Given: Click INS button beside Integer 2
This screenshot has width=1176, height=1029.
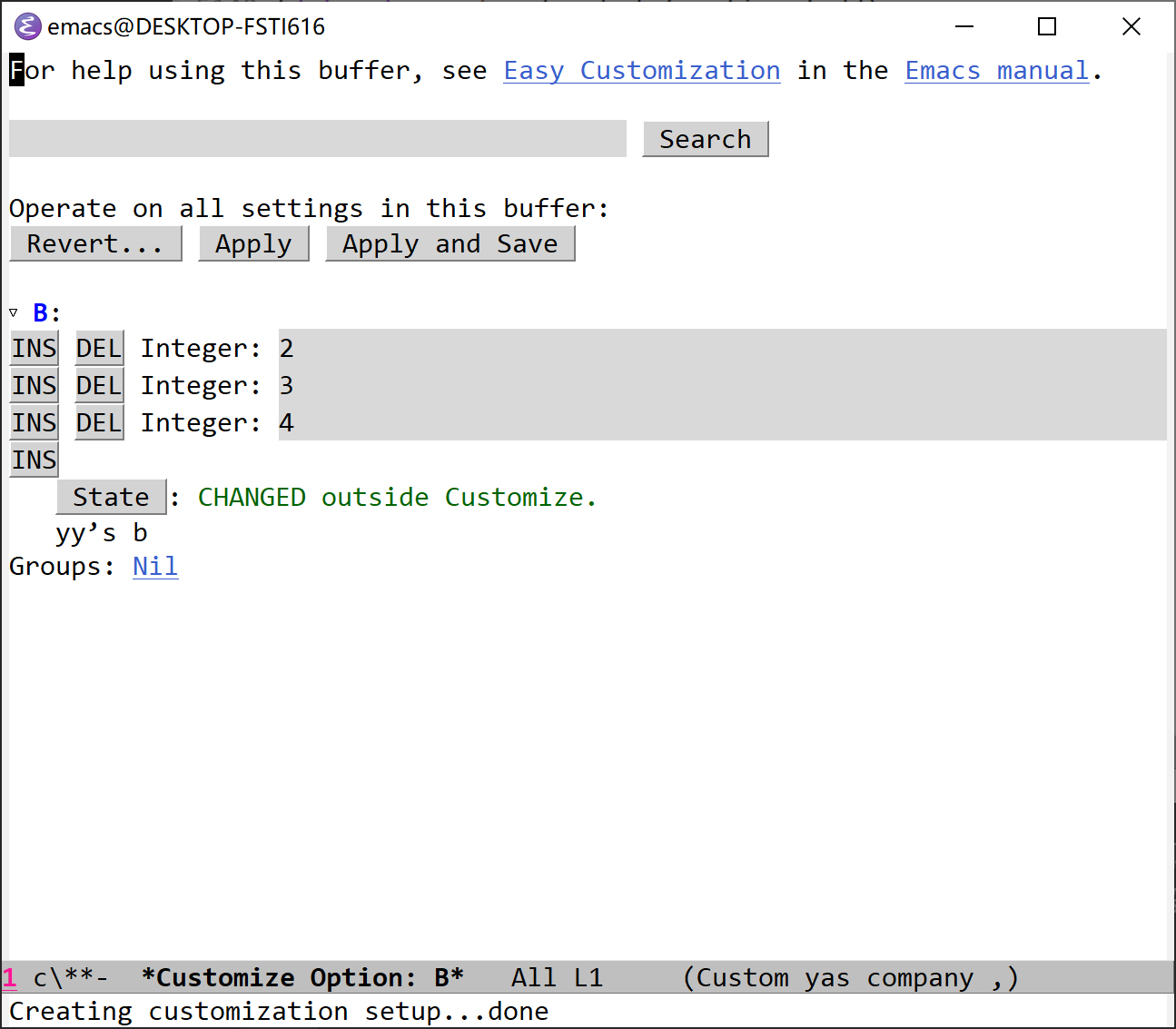Looking at the screenshot, I should 35,349.
